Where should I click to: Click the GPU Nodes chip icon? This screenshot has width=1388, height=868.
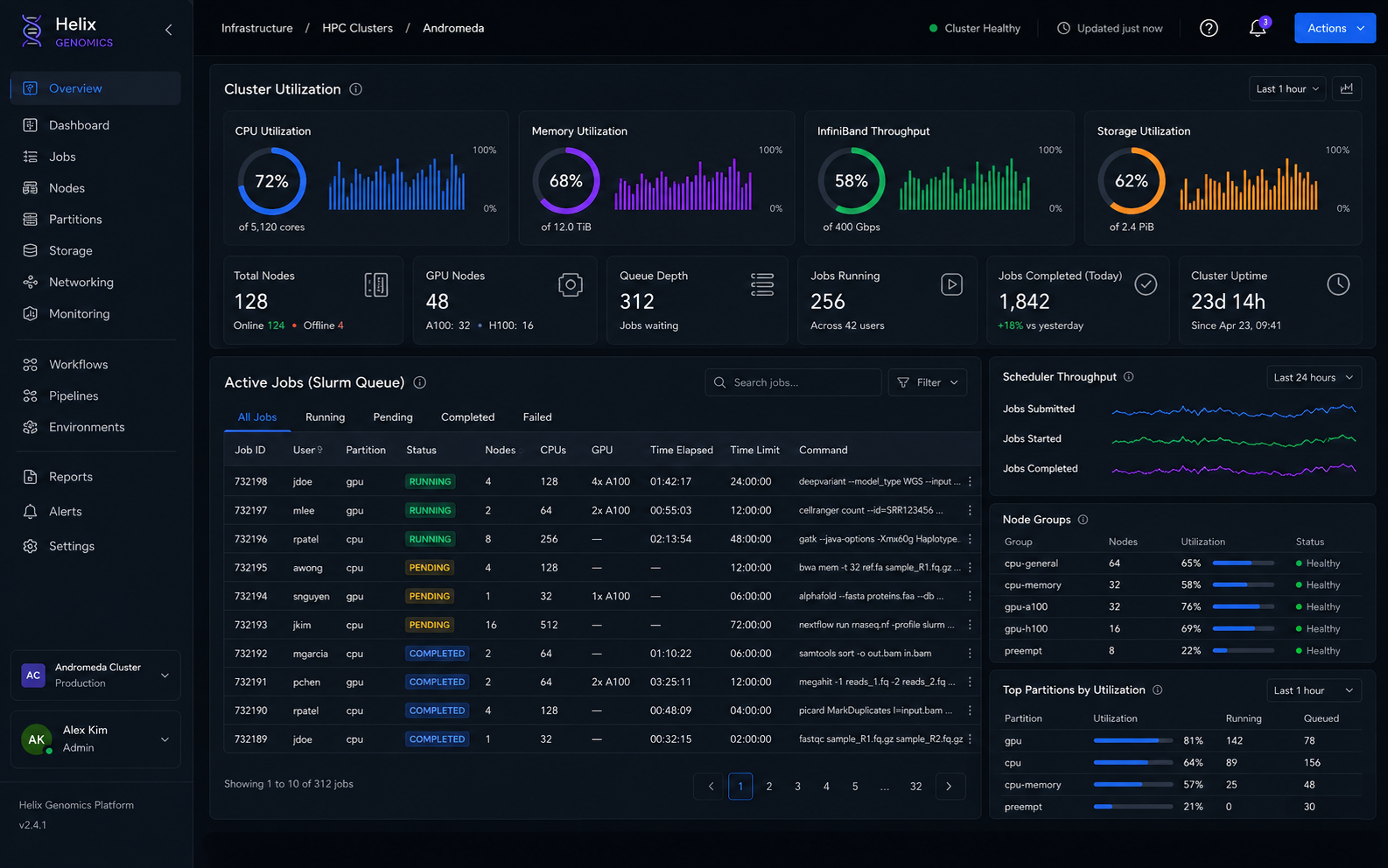coord(571,284)
